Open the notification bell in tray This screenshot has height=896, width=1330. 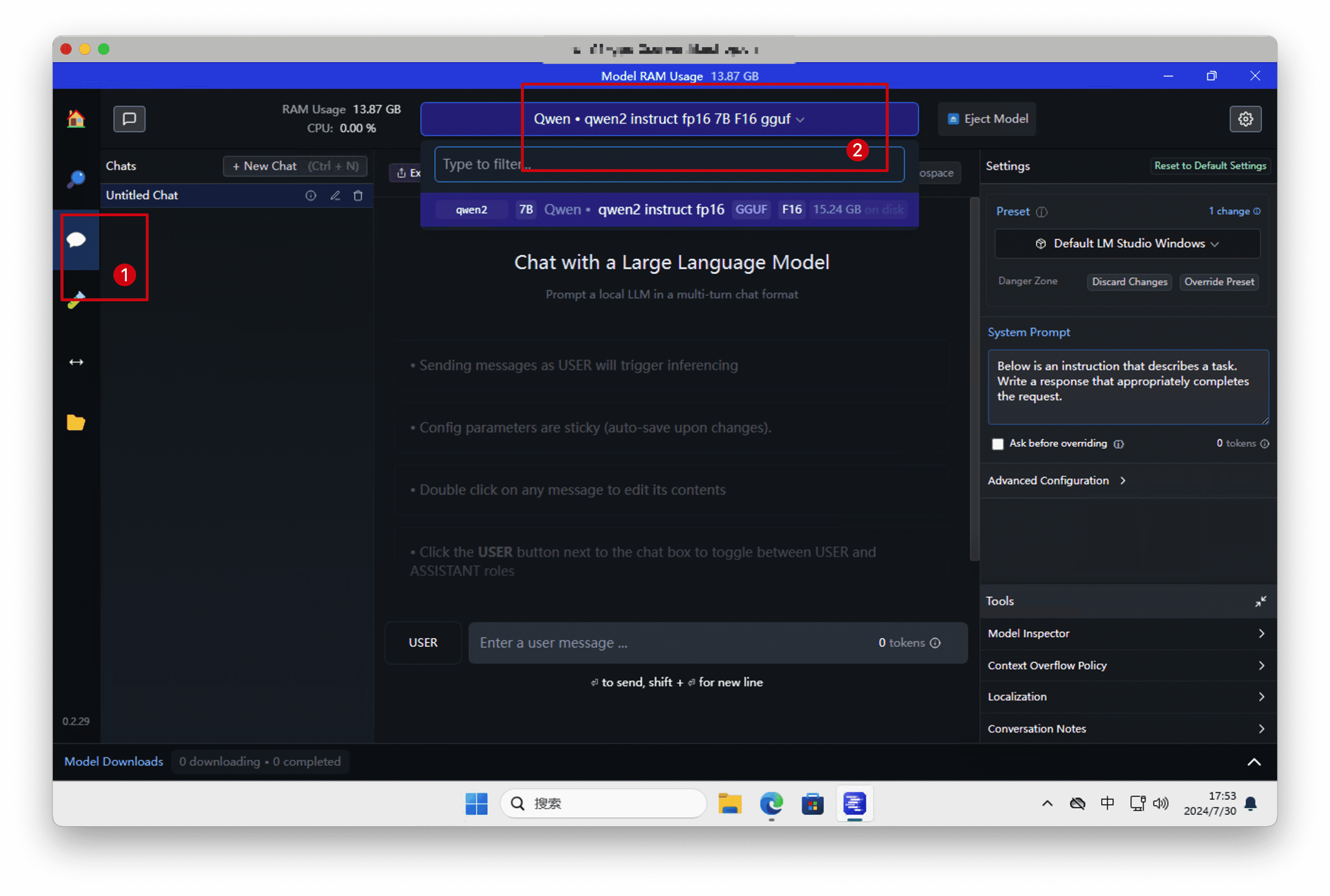point(1250,803)
